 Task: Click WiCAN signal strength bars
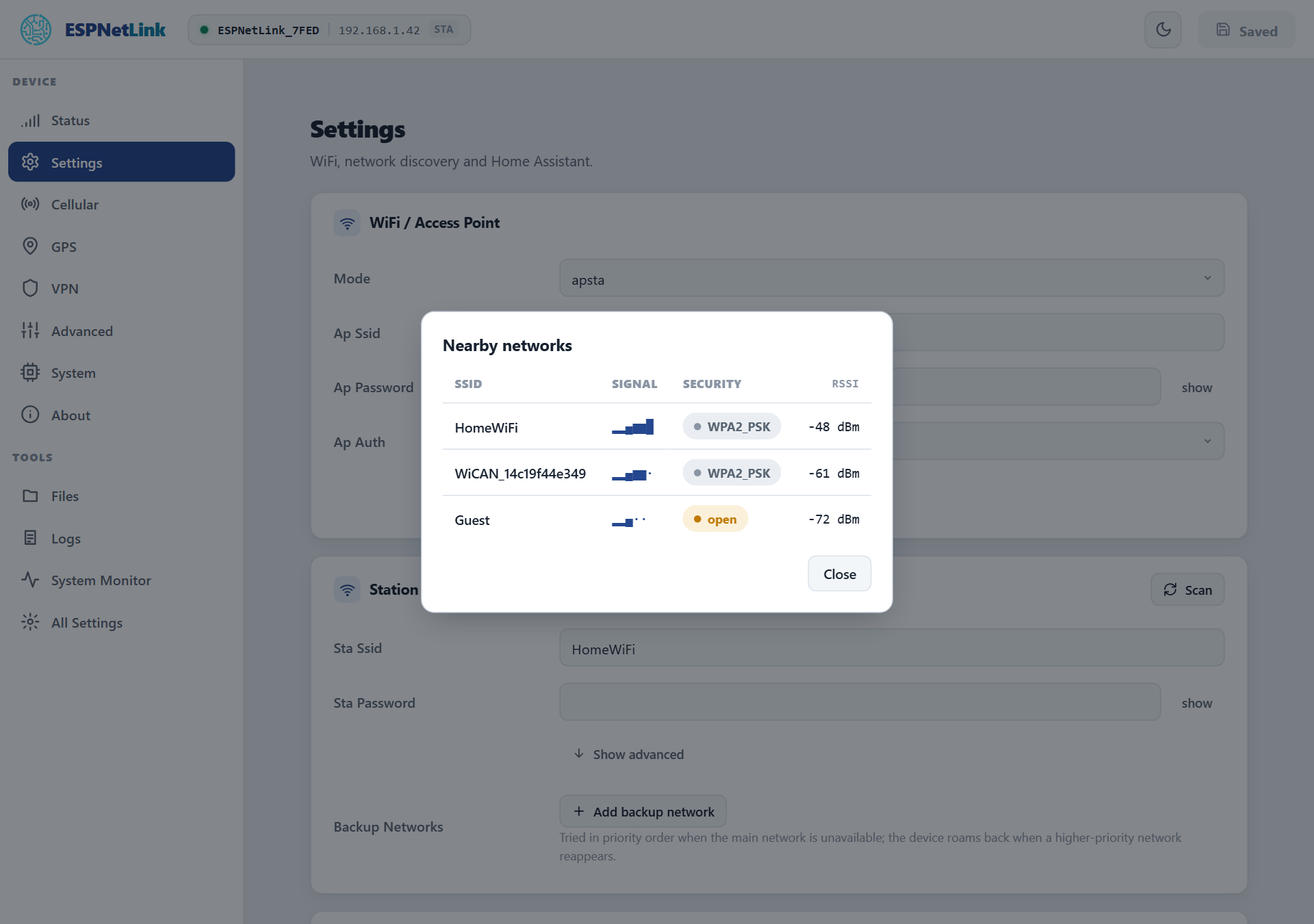click(x=631, y=474)
